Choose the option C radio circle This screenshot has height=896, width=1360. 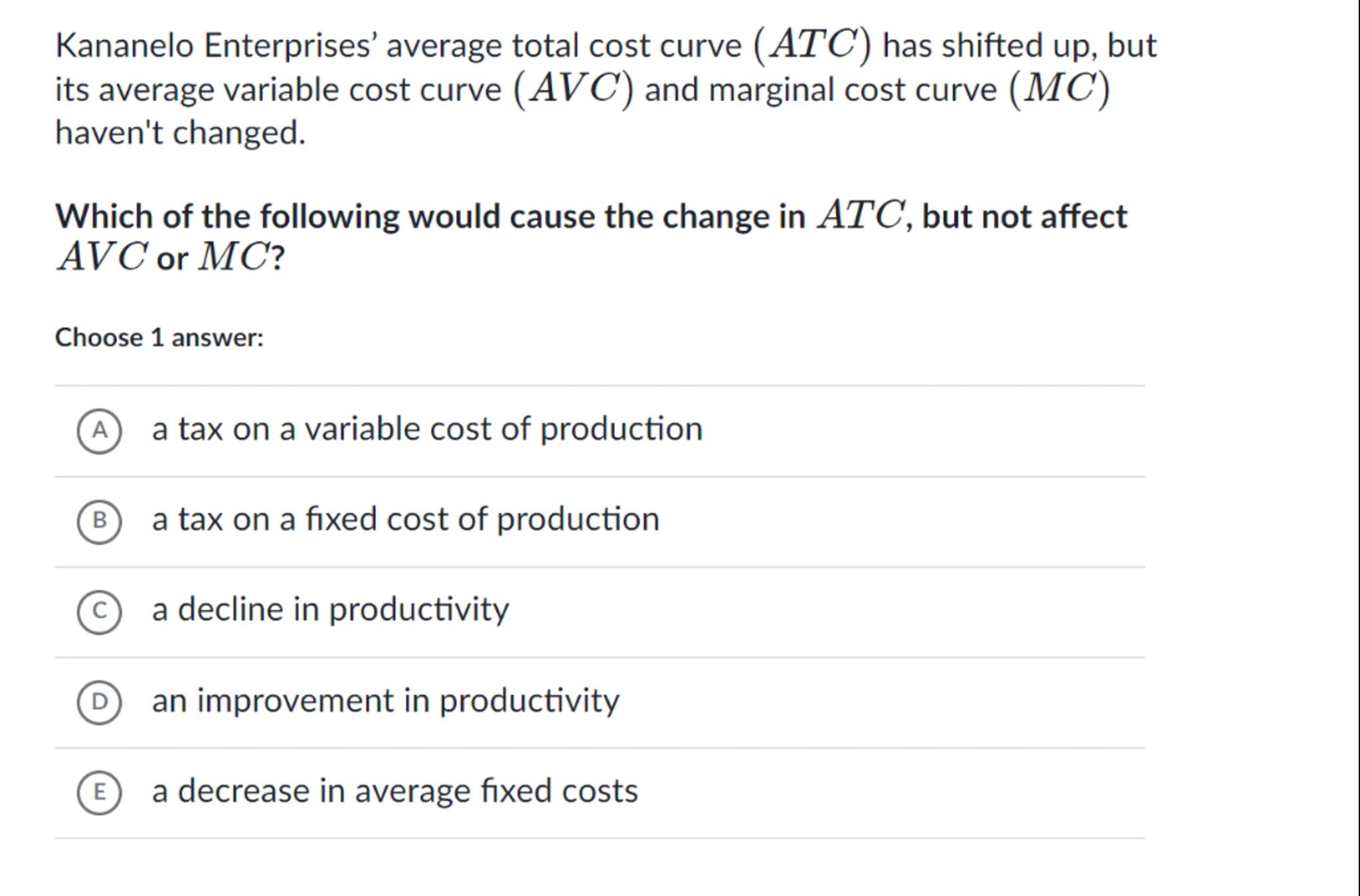tap(99, 612)
